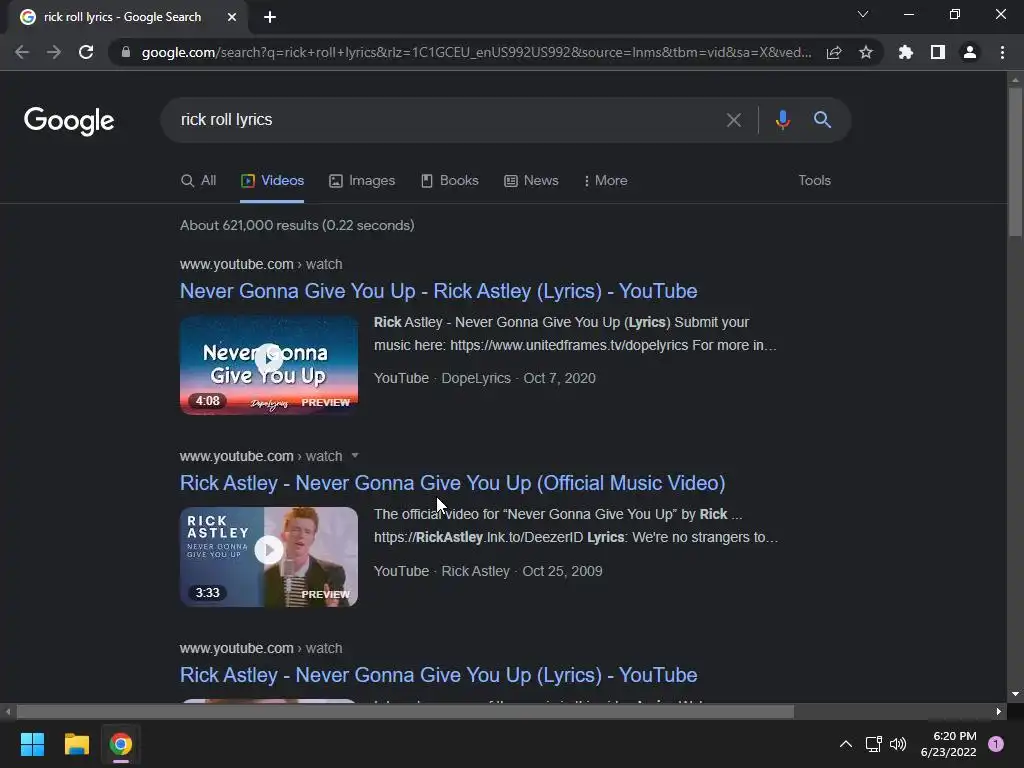Open the Windows Start menu
This screenshot has height=768, width=1024.
pyautogui.click(x=32, y=744)
